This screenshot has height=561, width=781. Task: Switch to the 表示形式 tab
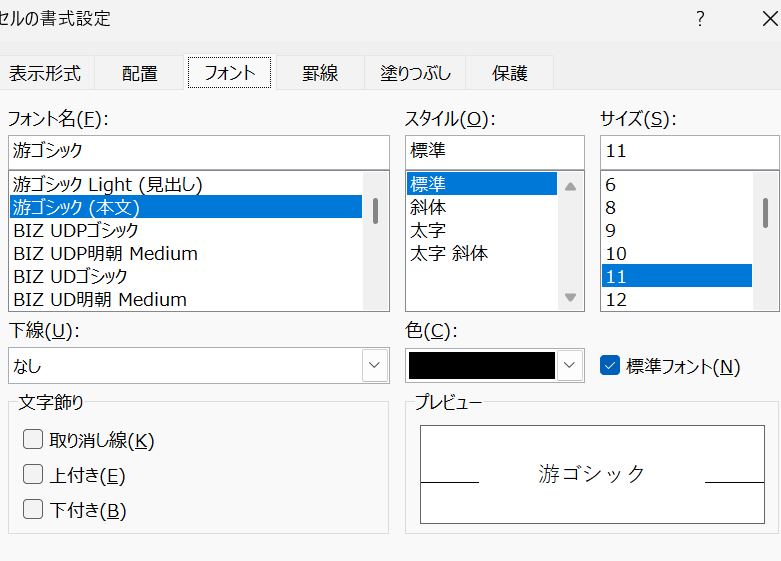(x=44, y=73)
